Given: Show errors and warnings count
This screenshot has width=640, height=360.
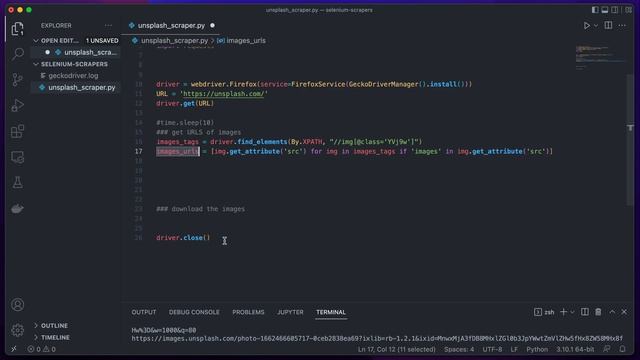Looking at the screenshot, I should [41, 349].
